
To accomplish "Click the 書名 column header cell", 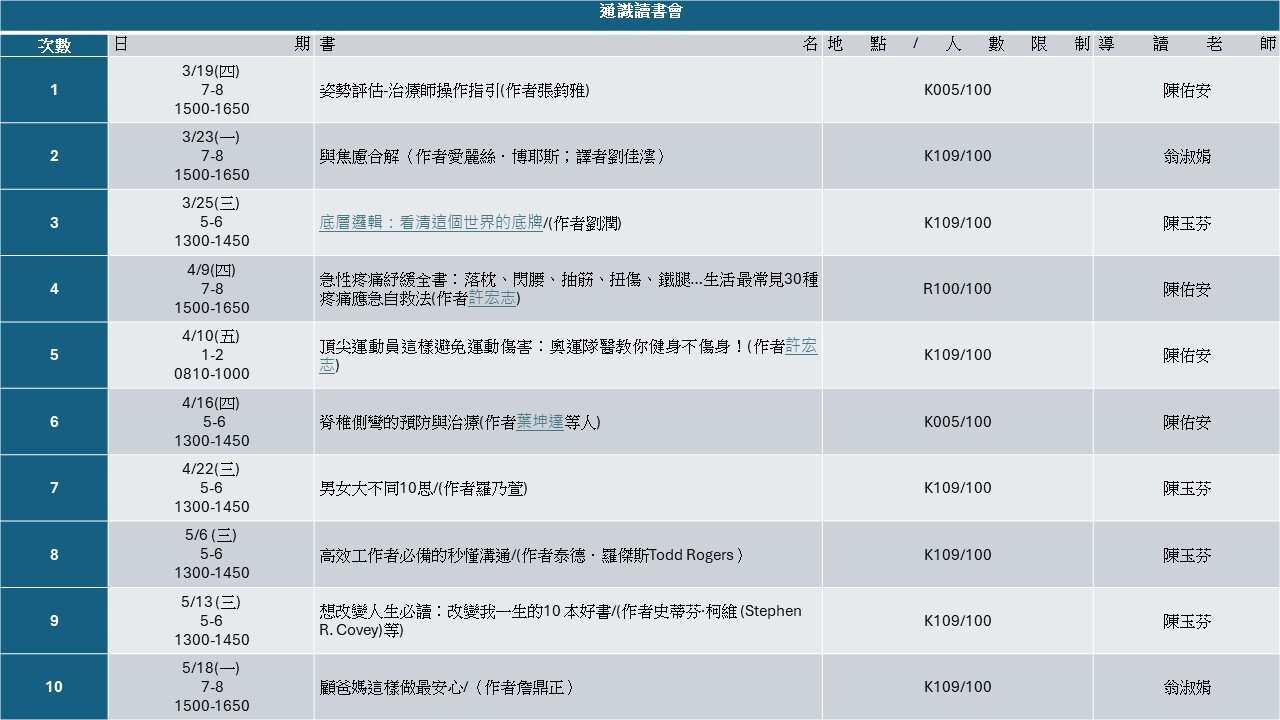I will click(568, 45).
